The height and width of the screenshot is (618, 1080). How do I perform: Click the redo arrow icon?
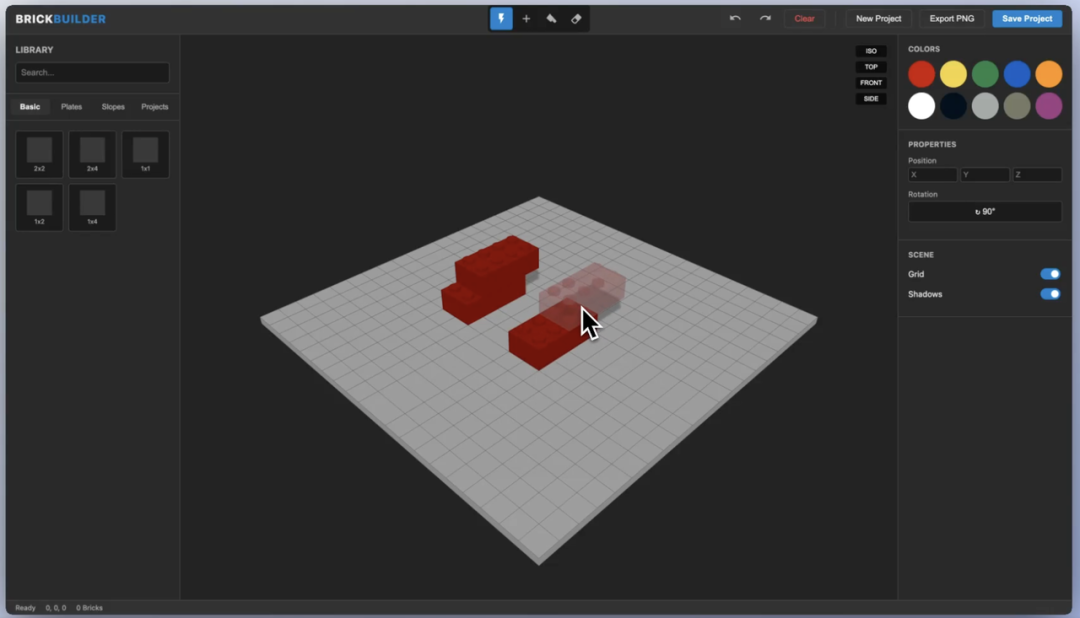click(x=765, y=19)
